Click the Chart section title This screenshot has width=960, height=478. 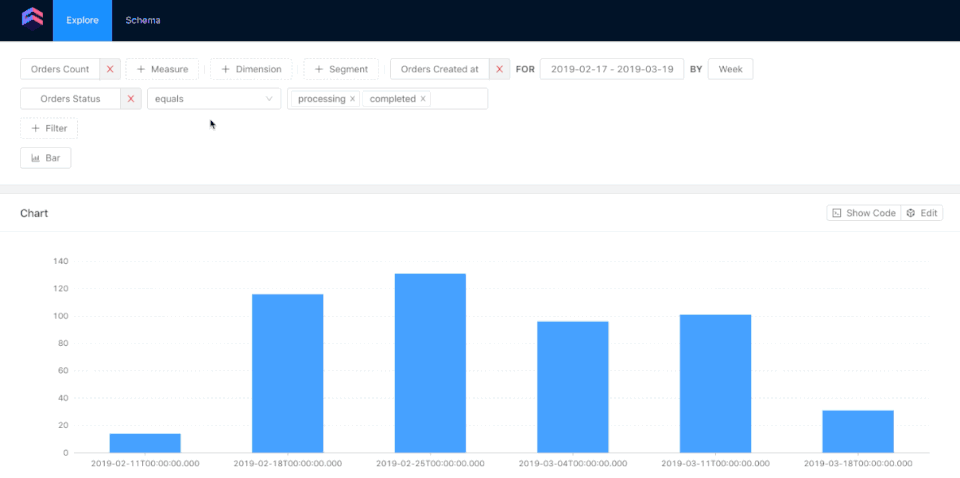point(34,213)
